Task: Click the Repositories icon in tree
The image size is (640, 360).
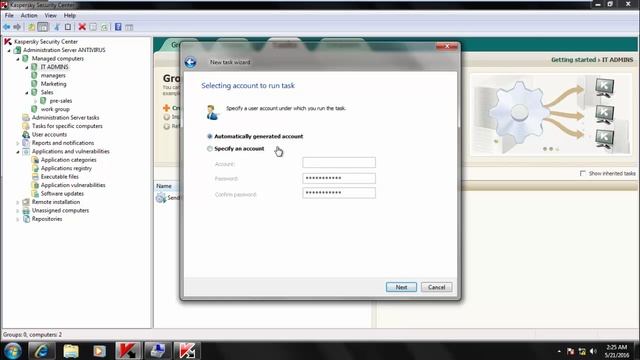Action: [x=26, y=219]
